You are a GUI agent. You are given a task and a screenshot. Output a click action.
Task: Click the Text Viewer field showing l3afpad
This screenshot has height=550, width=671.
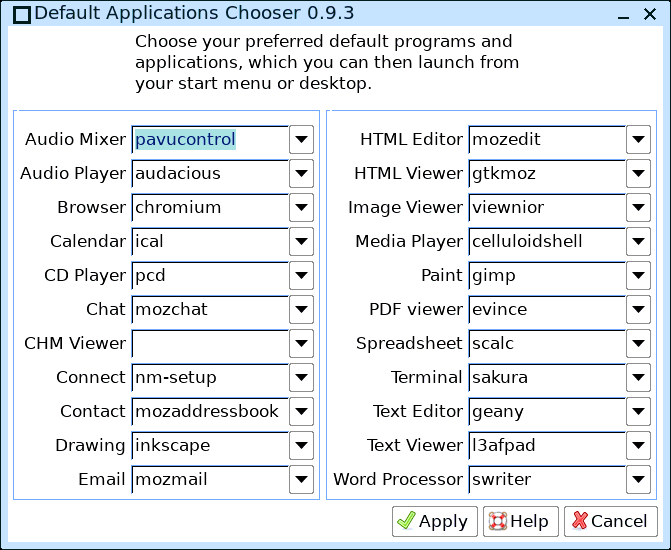(547, 446)
